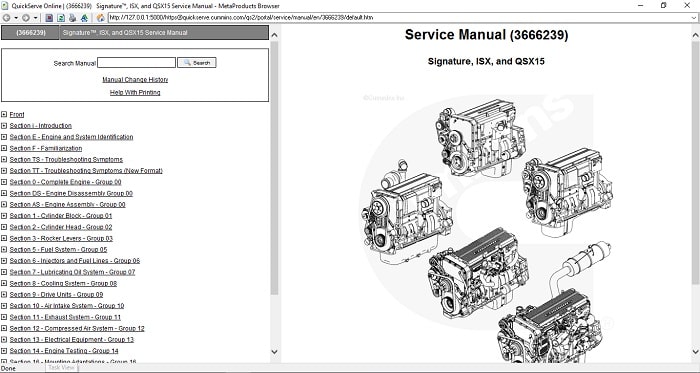Screen dimensions: 700x373
Task: Click the Search button
Action: (197, 63)
